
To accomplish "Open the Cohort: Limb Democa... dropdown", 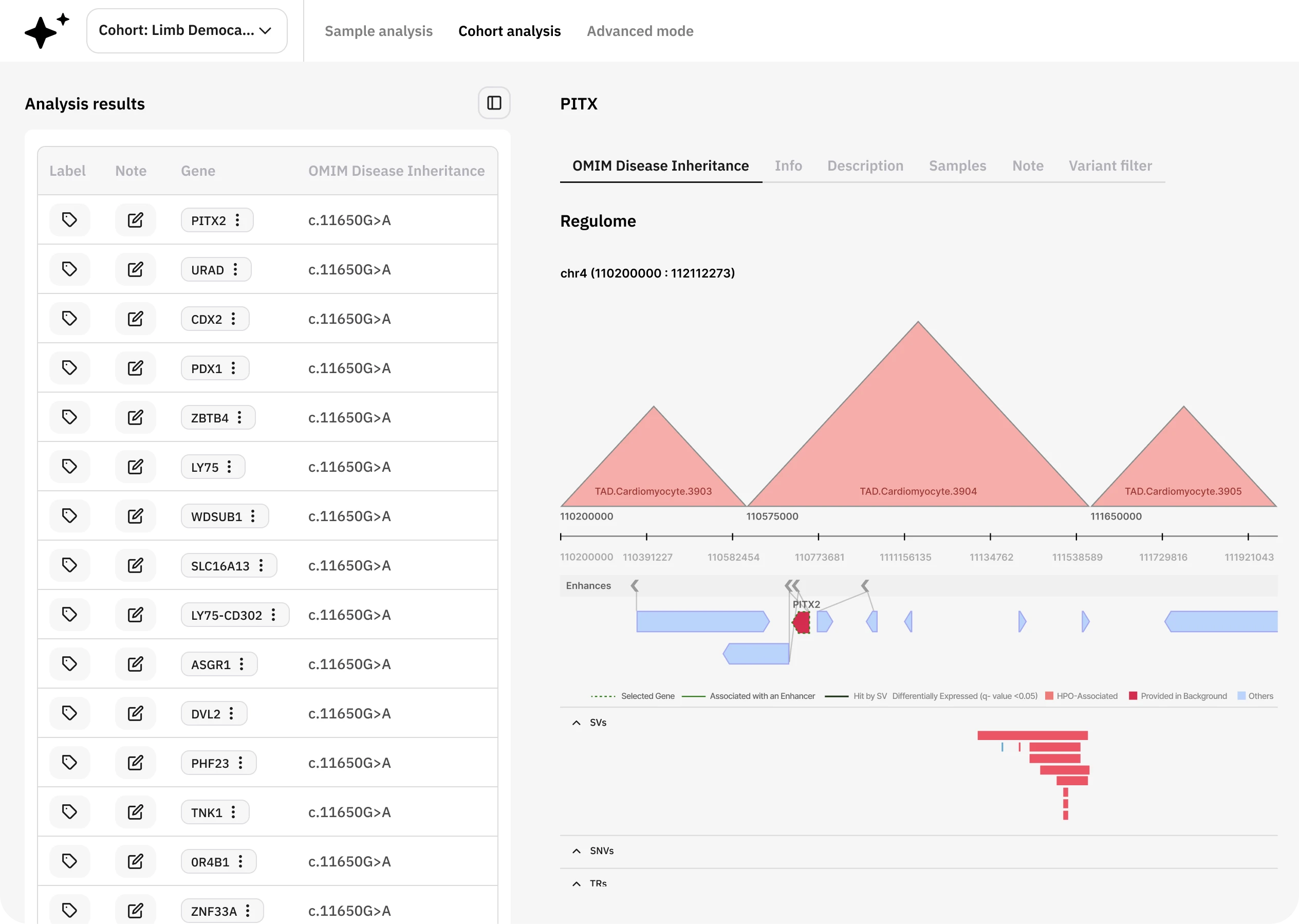I will (187, 31).
